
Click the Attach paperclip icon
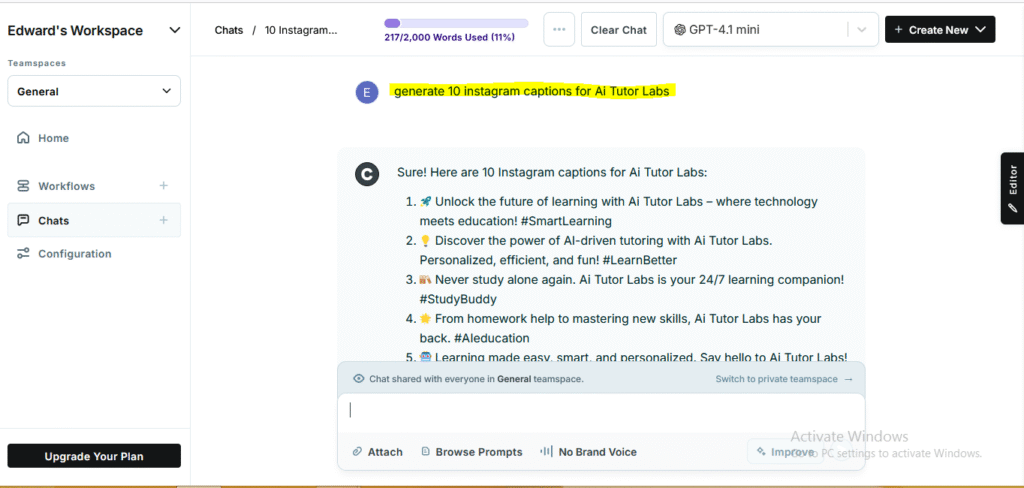pyautogui.click(x=357, y=451)
